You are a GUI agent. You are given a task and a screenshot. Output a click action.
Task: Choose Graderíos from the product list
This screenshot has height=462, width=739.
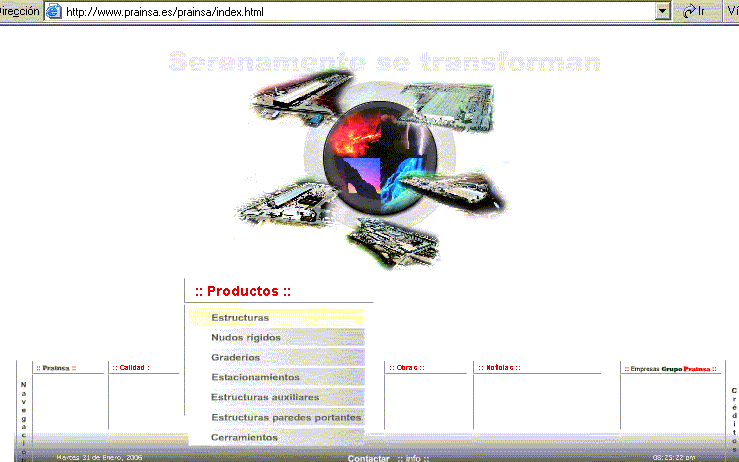pos(277,357)
